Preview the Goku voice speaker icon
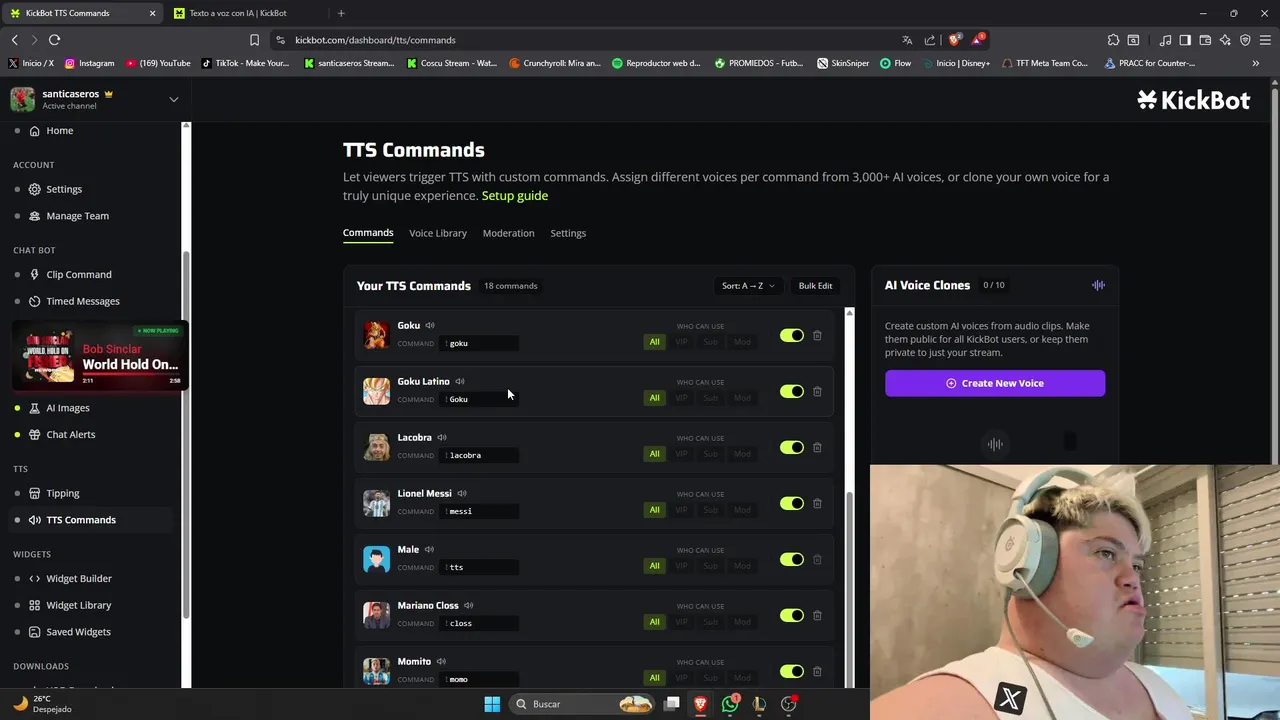 point(430,325)
